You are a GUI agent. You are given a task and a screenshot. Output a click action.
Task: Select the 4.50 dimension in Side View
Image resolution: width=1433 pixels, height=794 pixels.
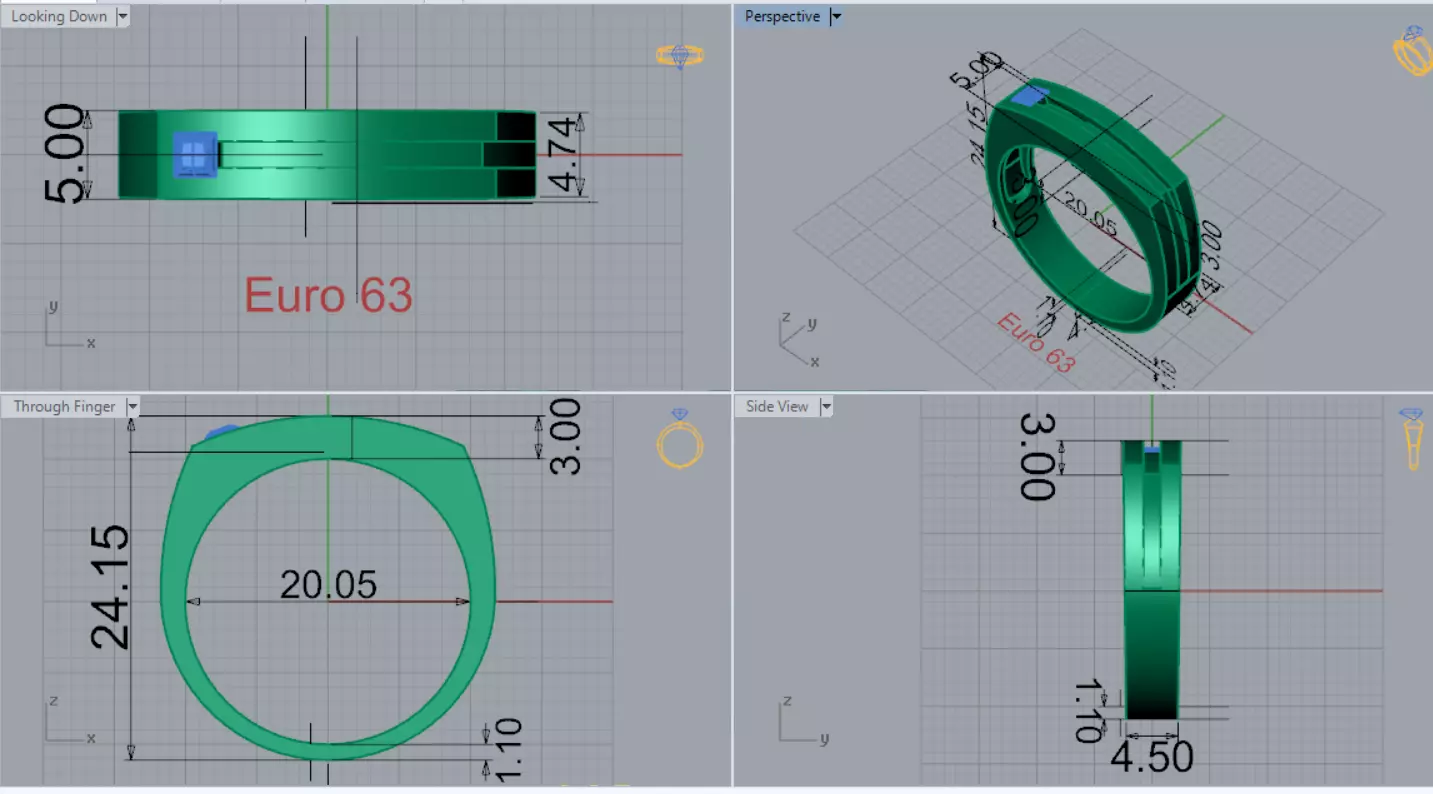[x=1152, y=757]
